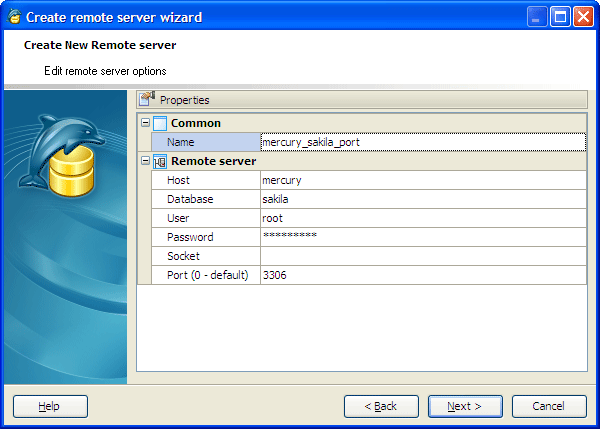600x429 pixels.
Task: Click the Common group heading text
Action: click(x=196, y=123)
